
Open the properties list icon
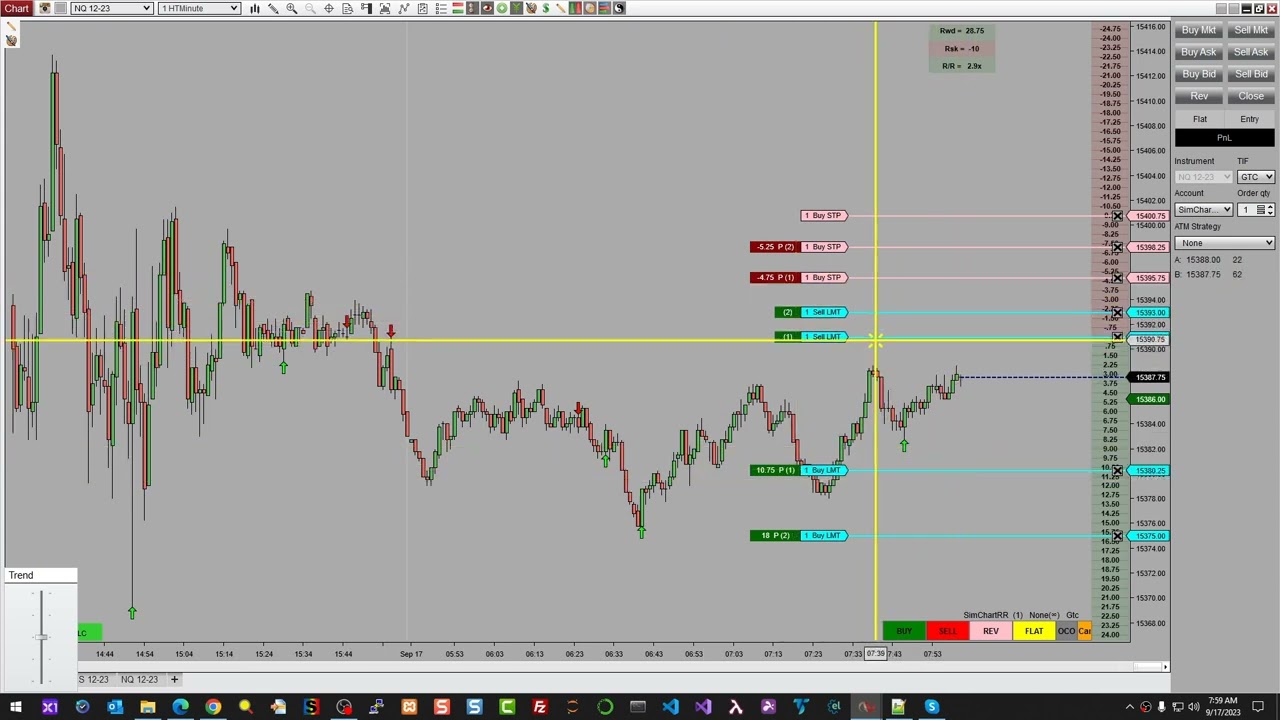click(x=441, y=8)
